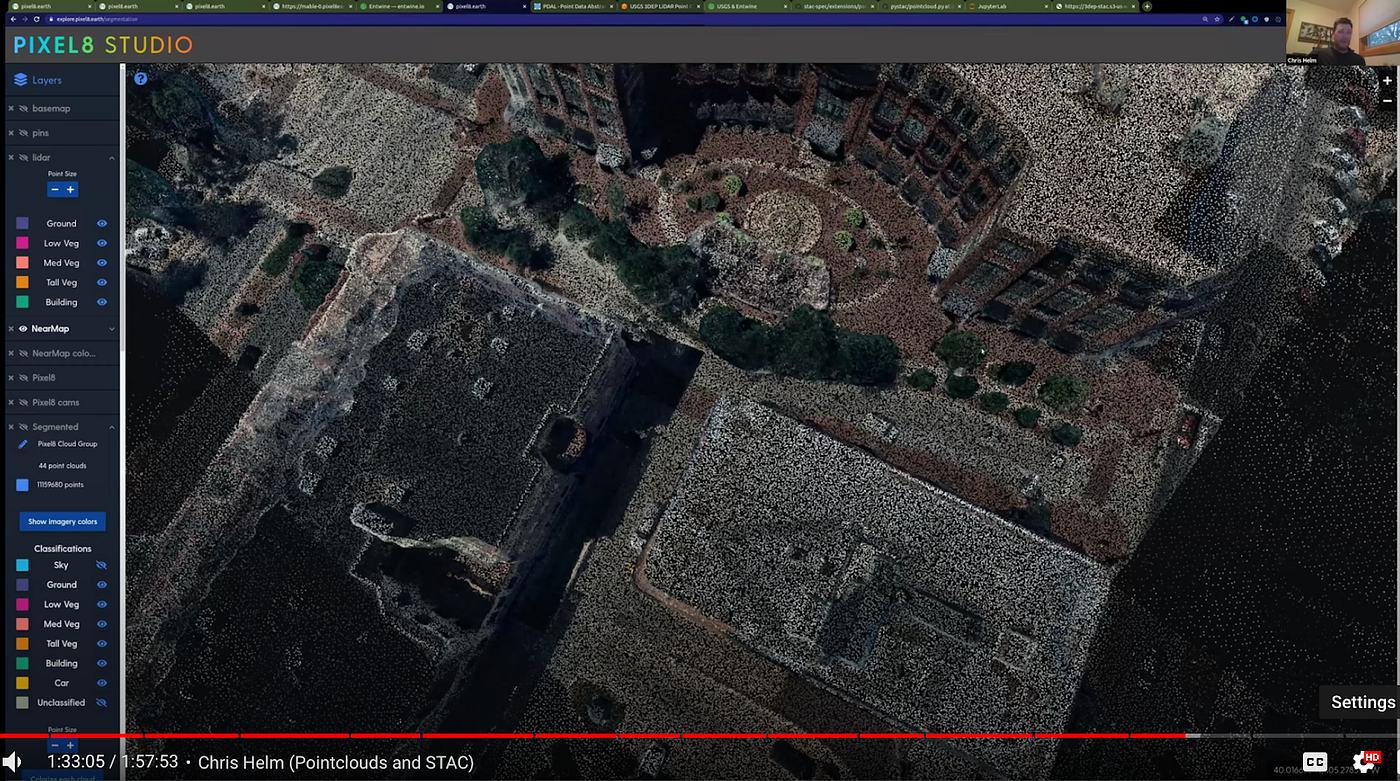Viewport: 1400px width, 781px height.
Task: Edit the Pixel8 Cloud Group pencil icon
Action: coord(22,444)
